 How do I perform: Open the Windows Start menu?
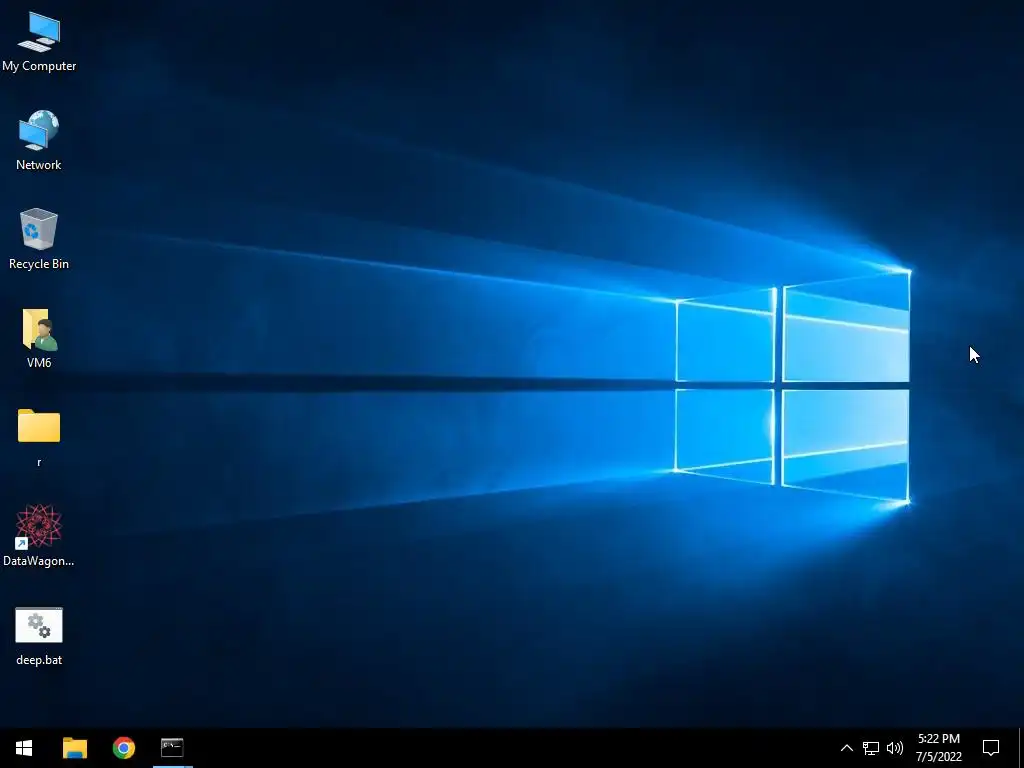coord(24,748)
